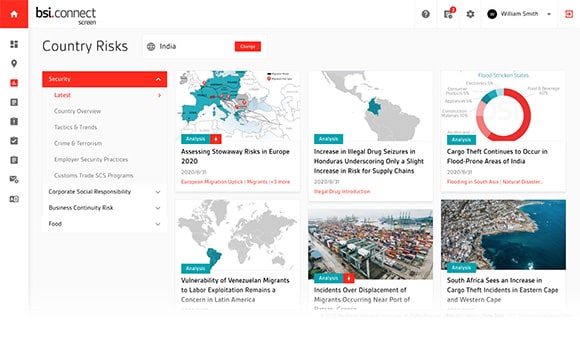Screen dimensions: 580x360
Task: Select Latest under Security
Action: click(62, 95)
